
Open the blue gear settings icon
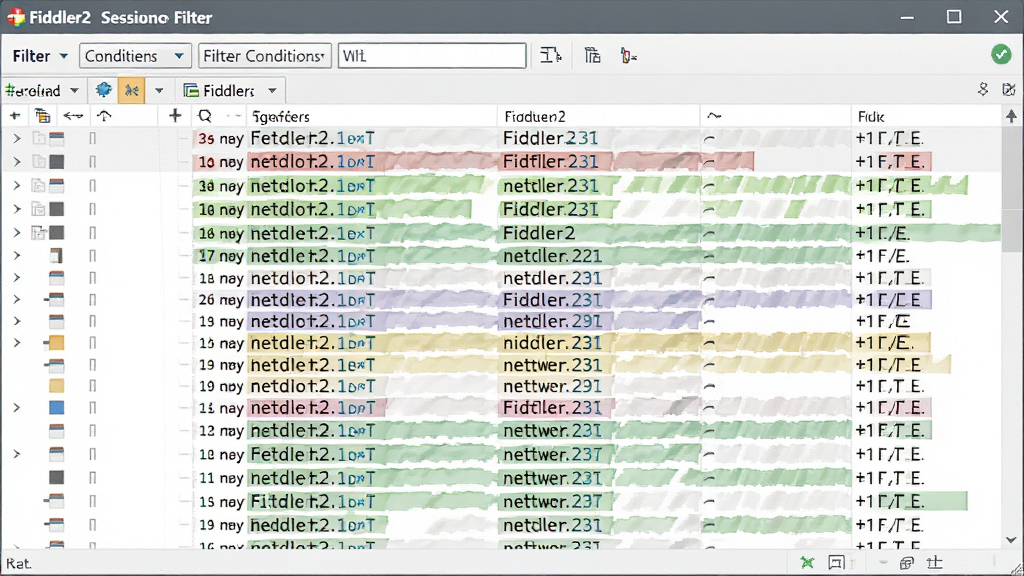point(103,89)
